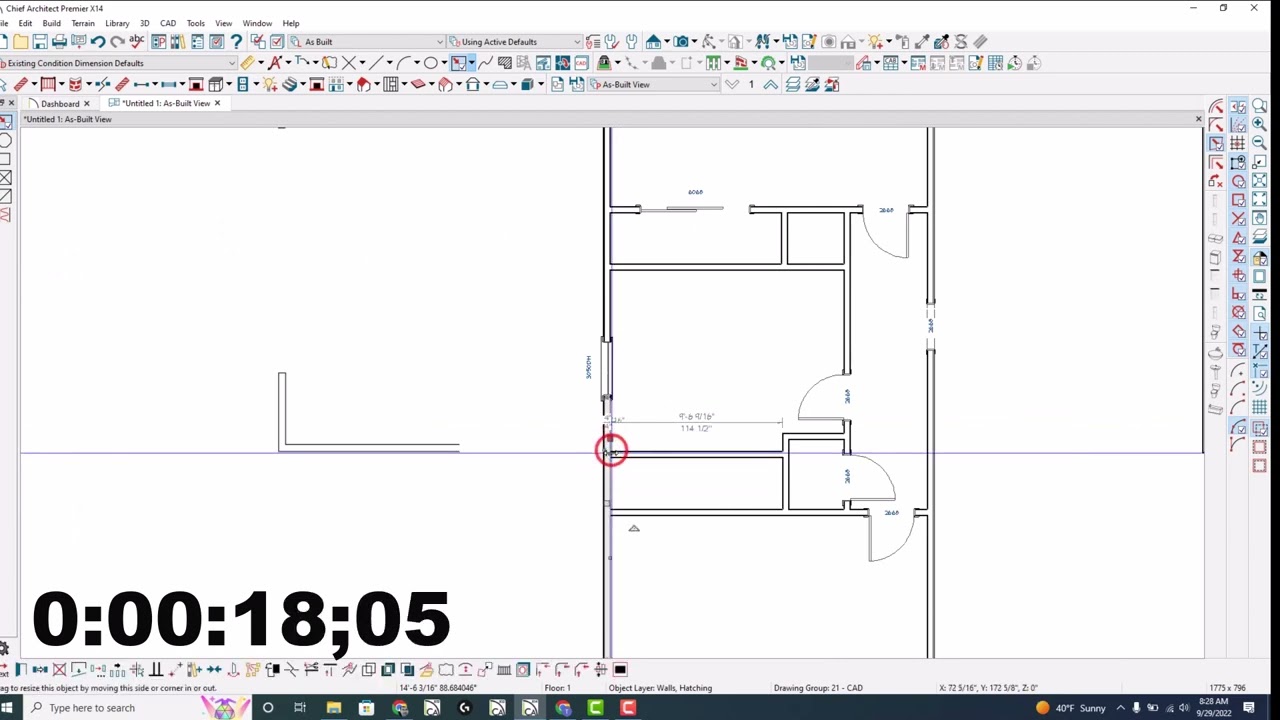The image size is (1280, 720).
Task: Select the Draw Arc tool
Action: [x=404, y=63]
